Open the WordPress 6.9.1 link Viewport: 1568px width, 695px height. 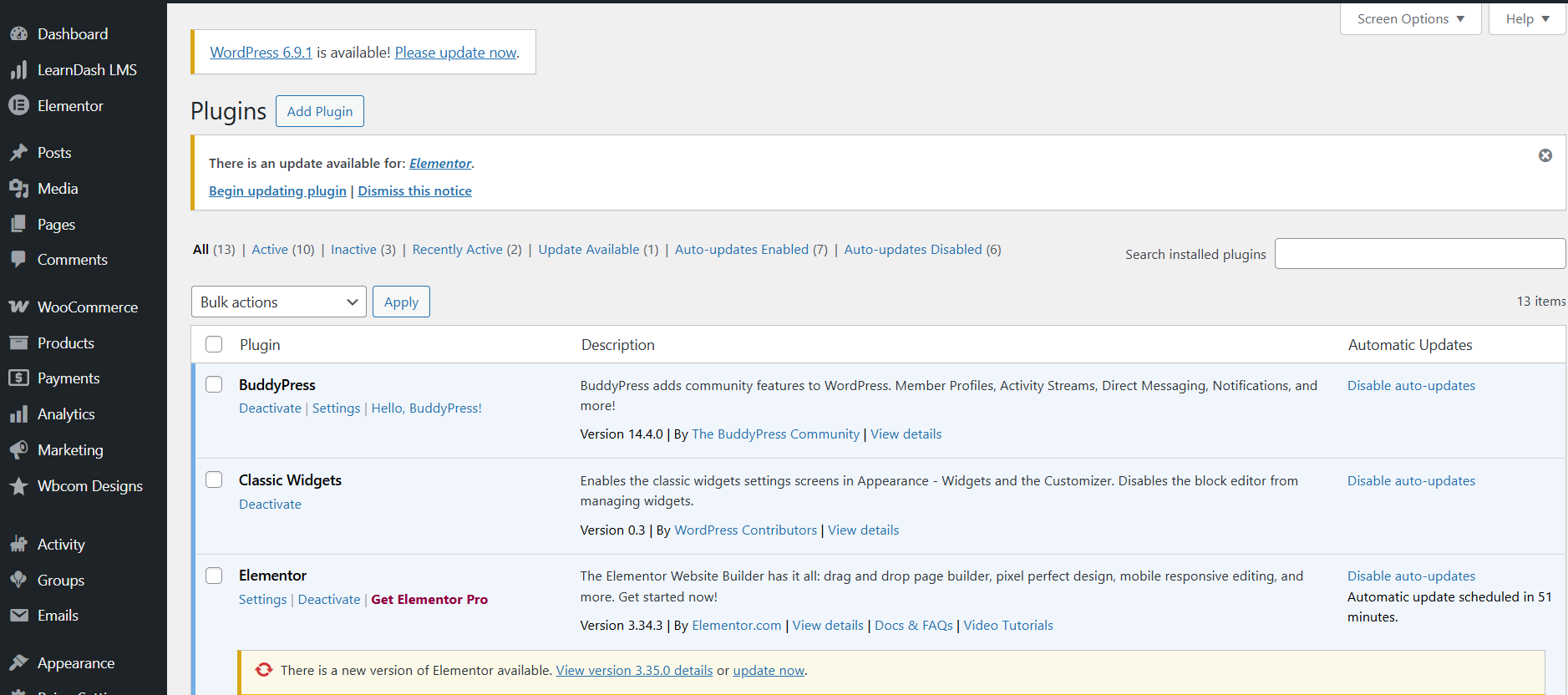261,52
